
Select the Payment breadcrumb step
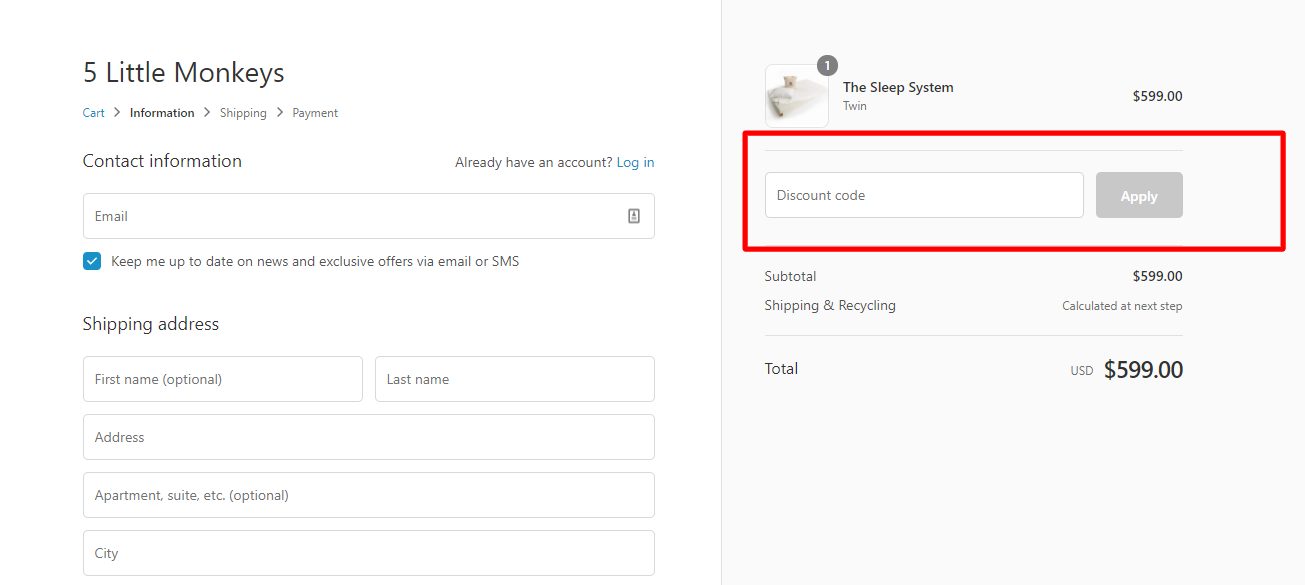click(x=315, y=113)
